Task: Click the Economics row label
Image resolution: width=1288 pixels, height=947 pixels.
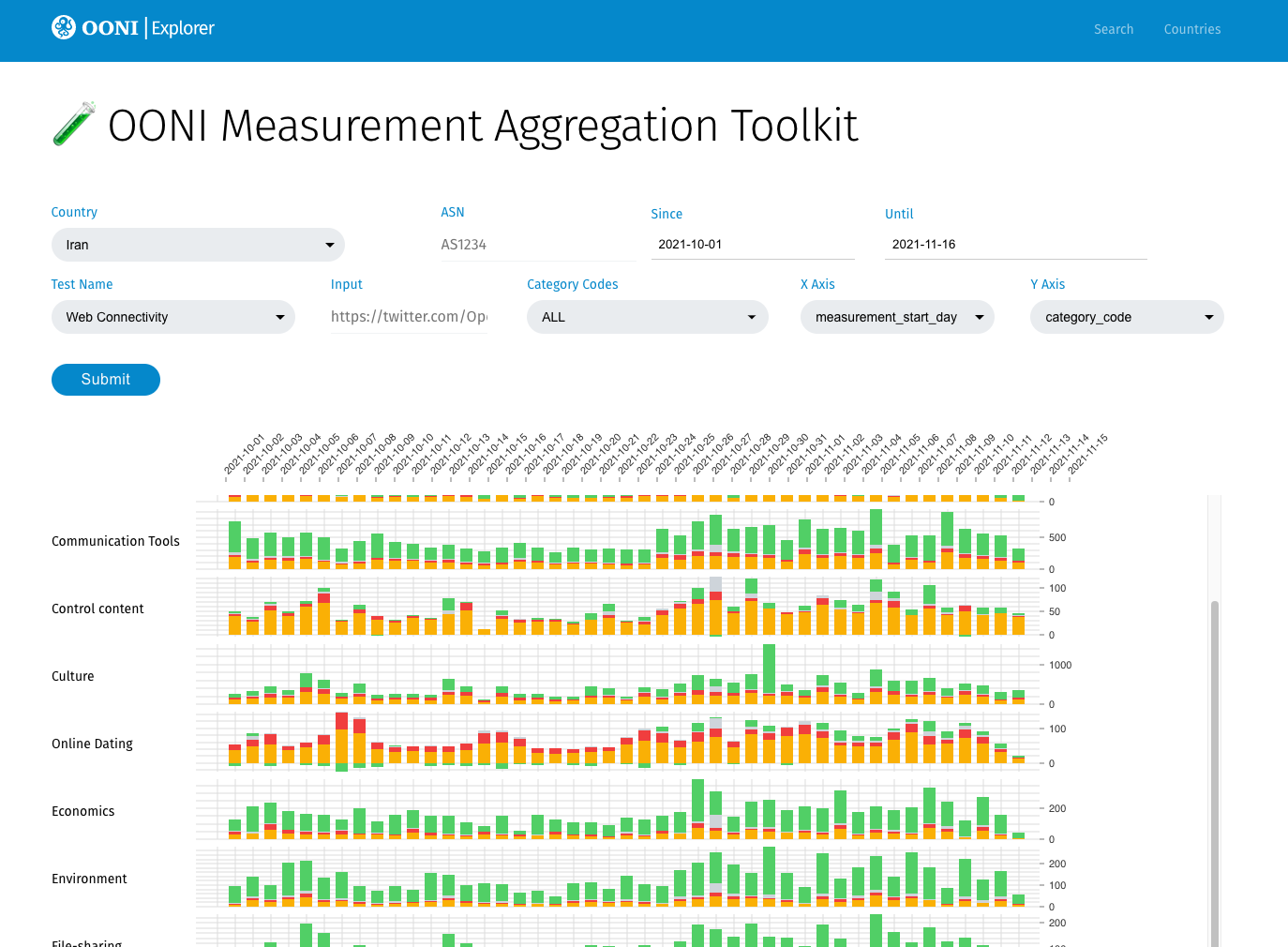Action: coord(82,811)
